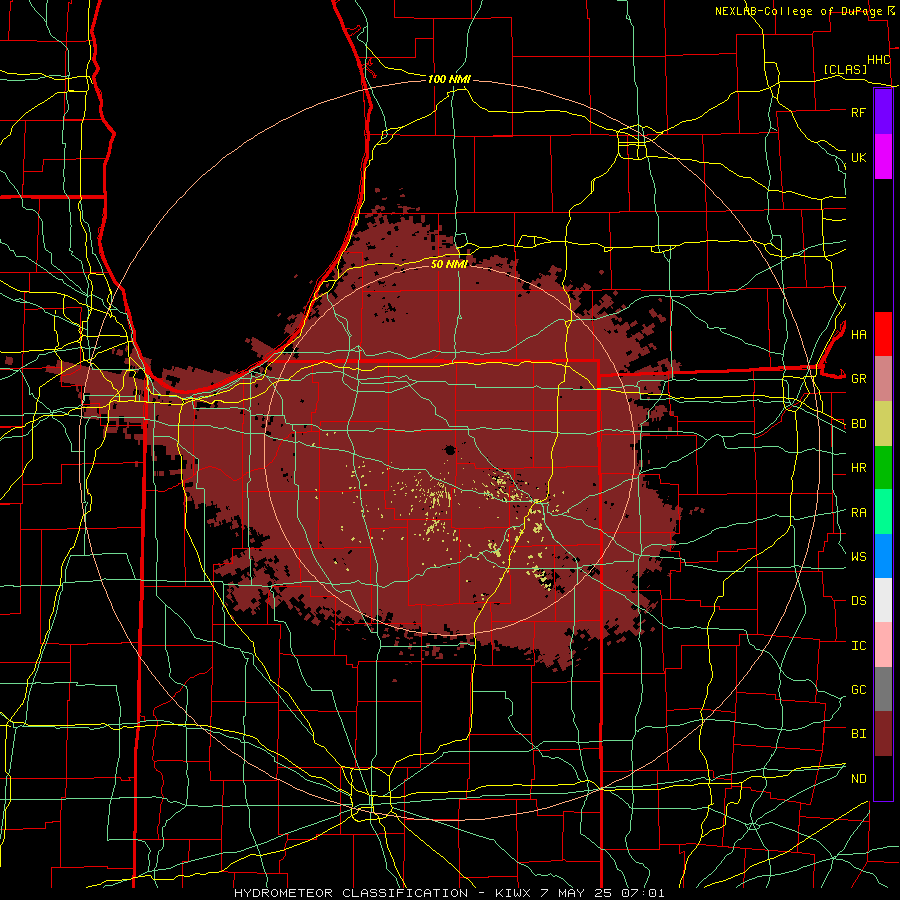Image resolution: width=900 pixels, height=900 pixels.
Task: Click the DS white legend swatch
Action: coord(883,600)
